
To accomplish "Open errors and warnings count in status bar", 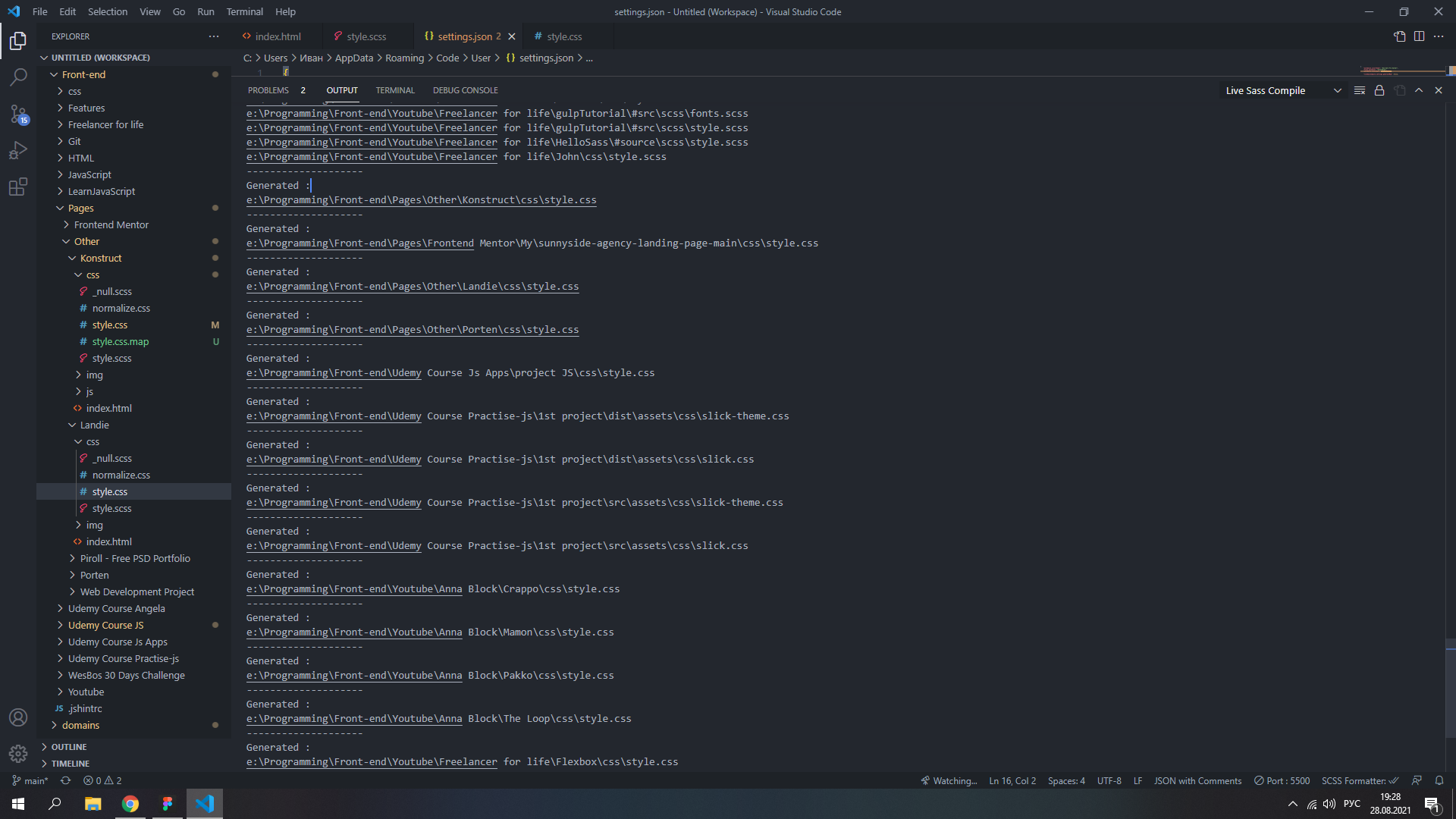I will 102,780.
